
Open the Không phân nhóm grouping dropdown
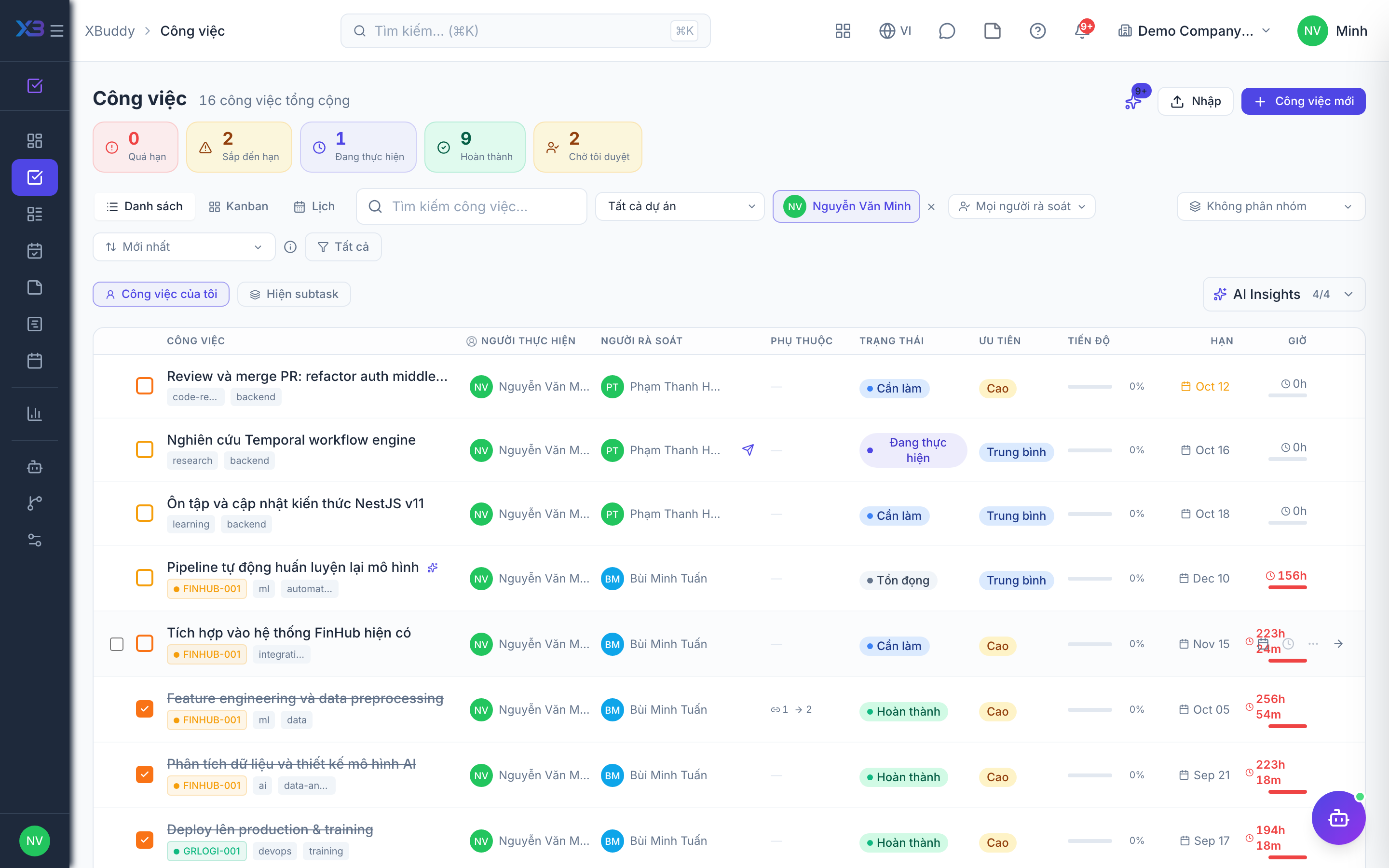(1271, 207)
